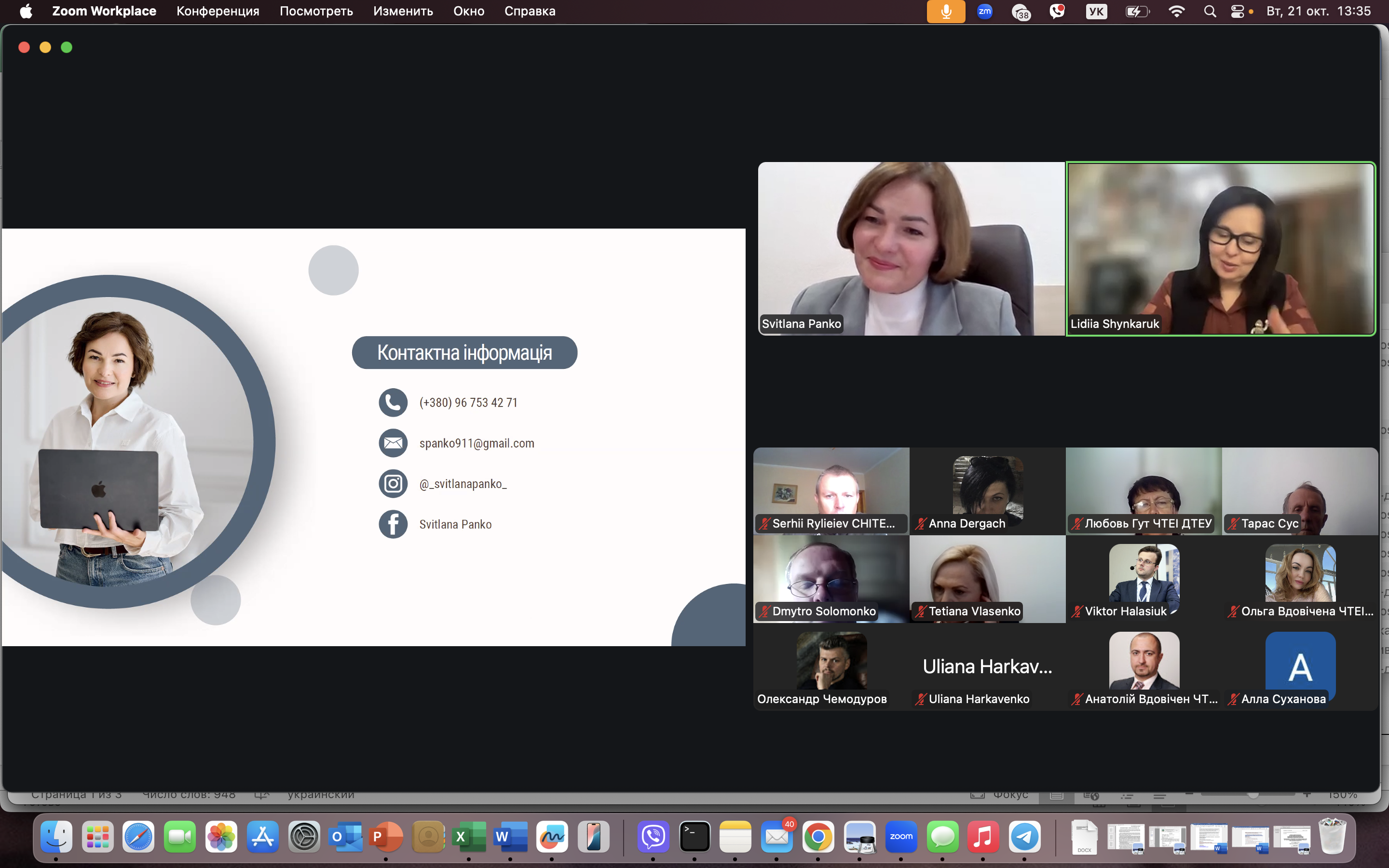The width and height of the screenshot is (1389, 868).
Task: Open Mail app with 40 badge
Action: click(776, 837)
